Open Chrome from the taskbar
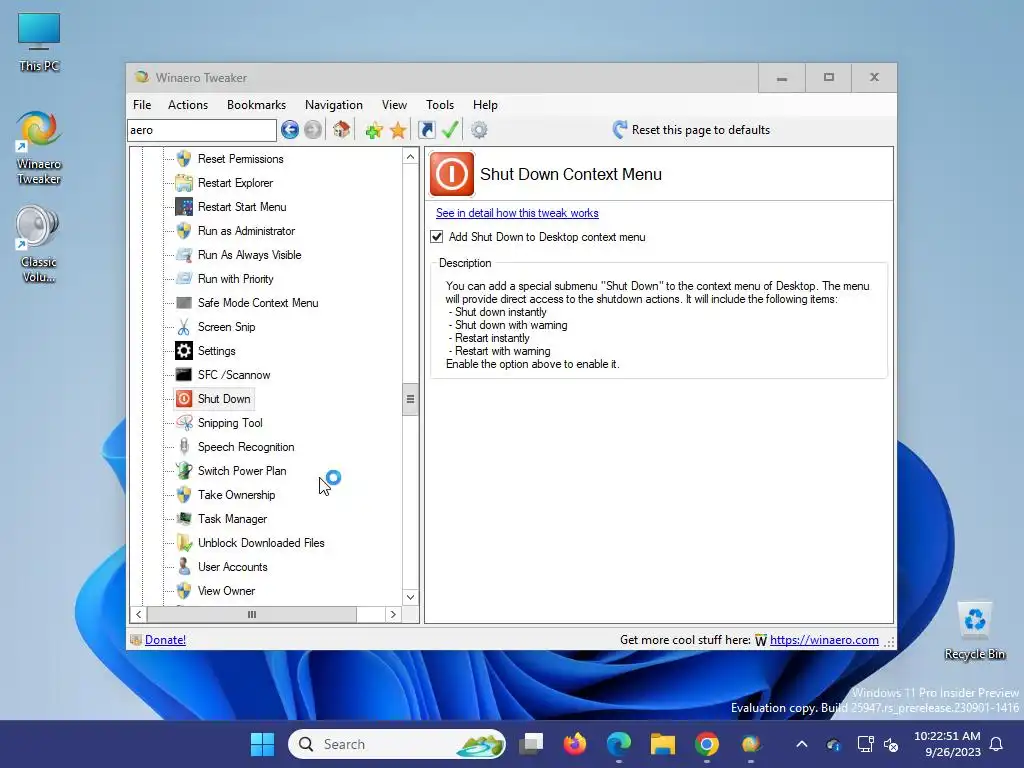This screenshot has width=1024, height=768. (x=707, y=744)
